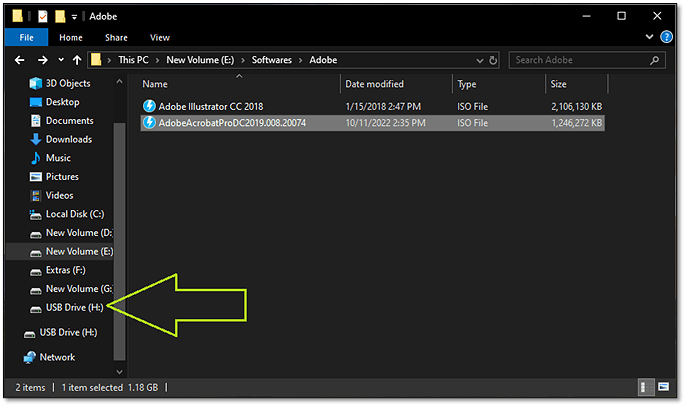Switch to Details view in status bar
The height and width of the screenshot is (407, 686).
tap(646, 387)
